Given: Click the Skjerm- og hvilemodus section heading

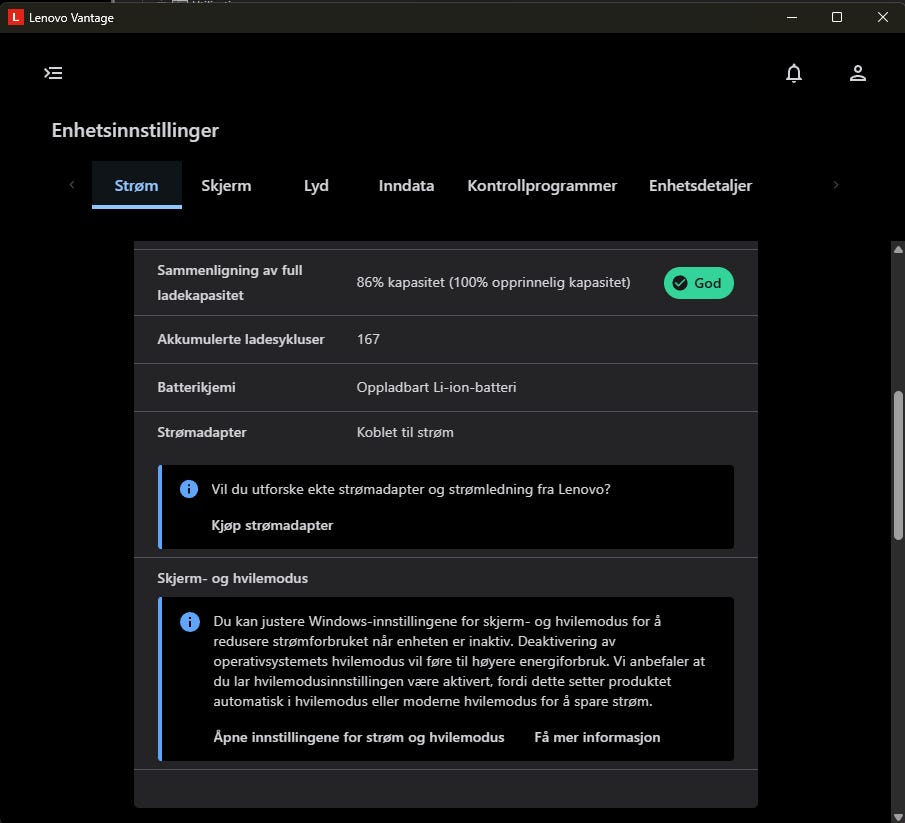Looking at the screenshot, I should pos(233,578).
